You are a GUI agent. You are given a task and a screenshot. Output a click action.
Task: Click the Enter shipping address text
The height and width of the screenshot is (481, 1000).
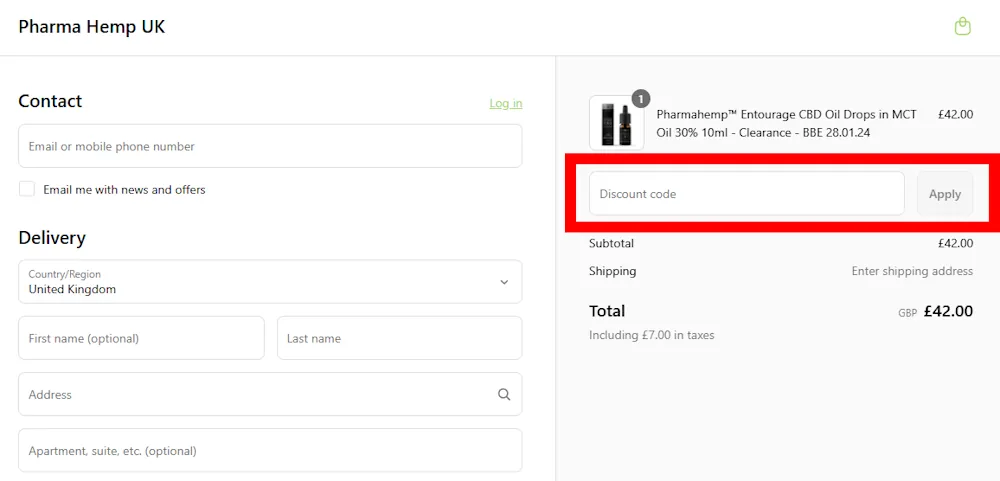(x=912, y=271)
